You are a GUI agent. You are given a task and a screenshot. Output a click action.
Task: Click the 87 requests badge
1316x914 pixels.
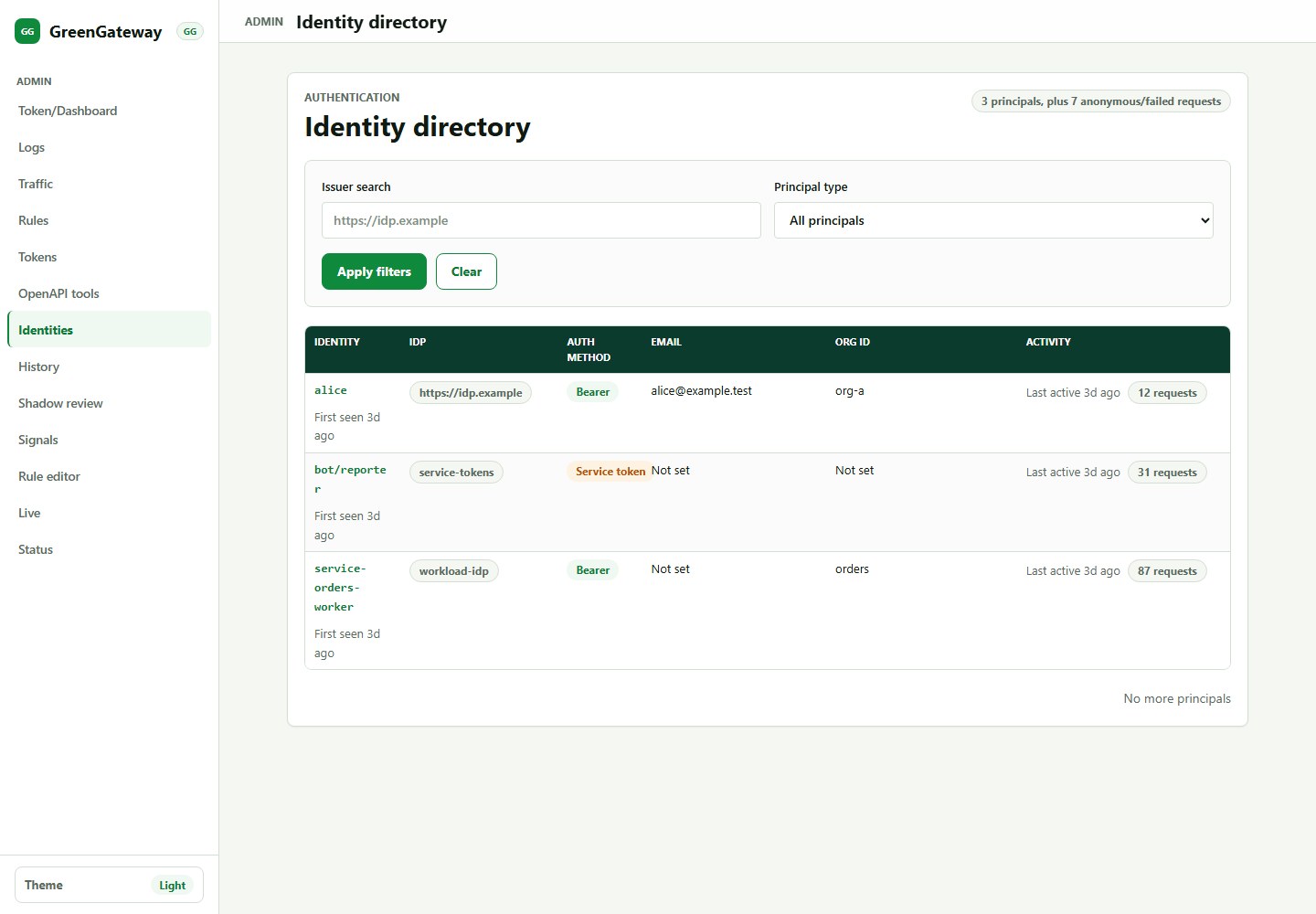click(x=1167, y=571)
